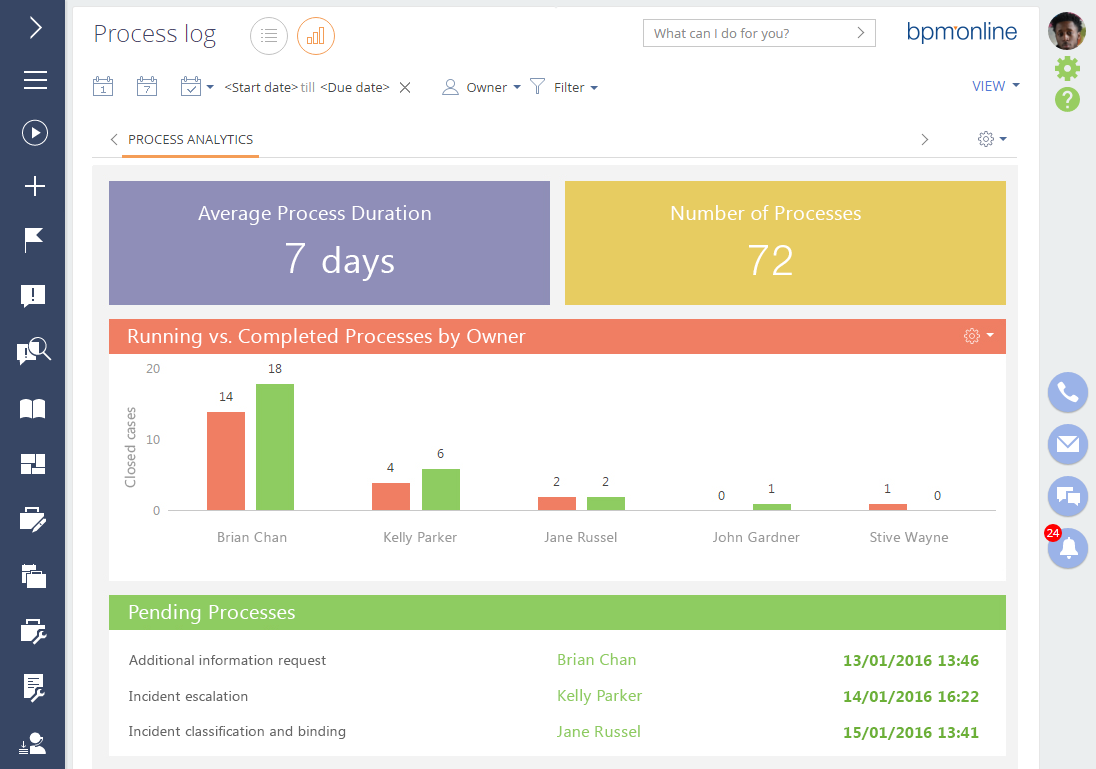This screenshot has height=769, width=1096.
Task: Open the Filter dropdown
Action: click(x=565, y=87)
